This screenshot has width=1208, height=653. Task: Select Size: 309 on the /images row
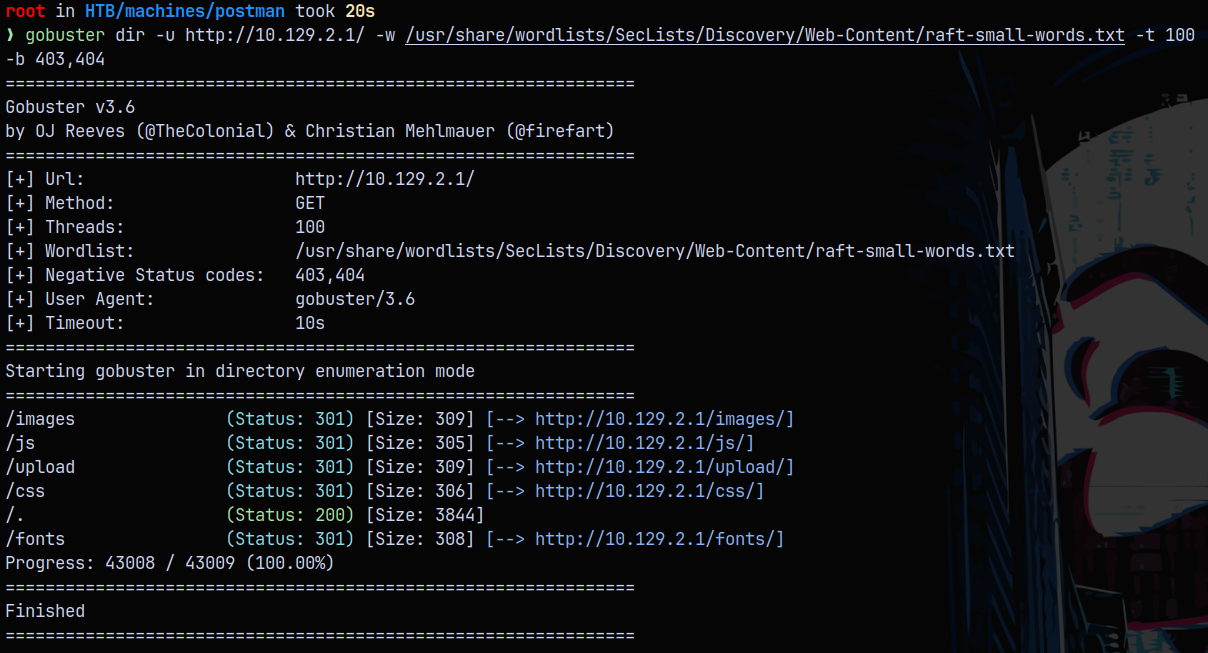420,419
